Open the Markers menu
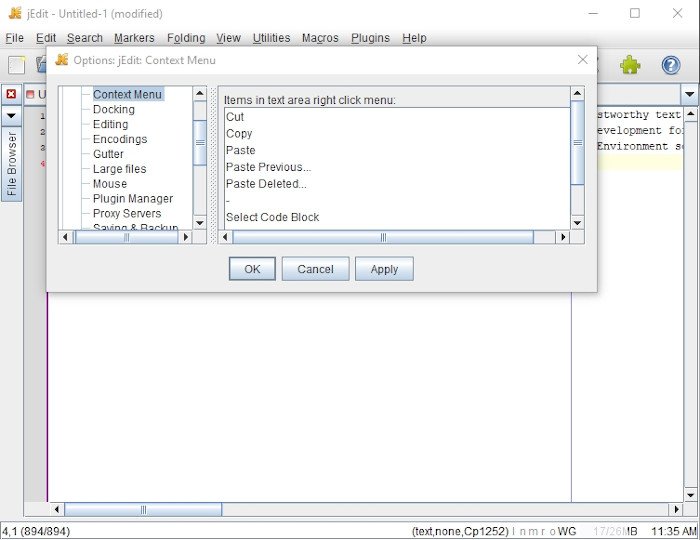700x540 pixels. click(x=134, y=38)
